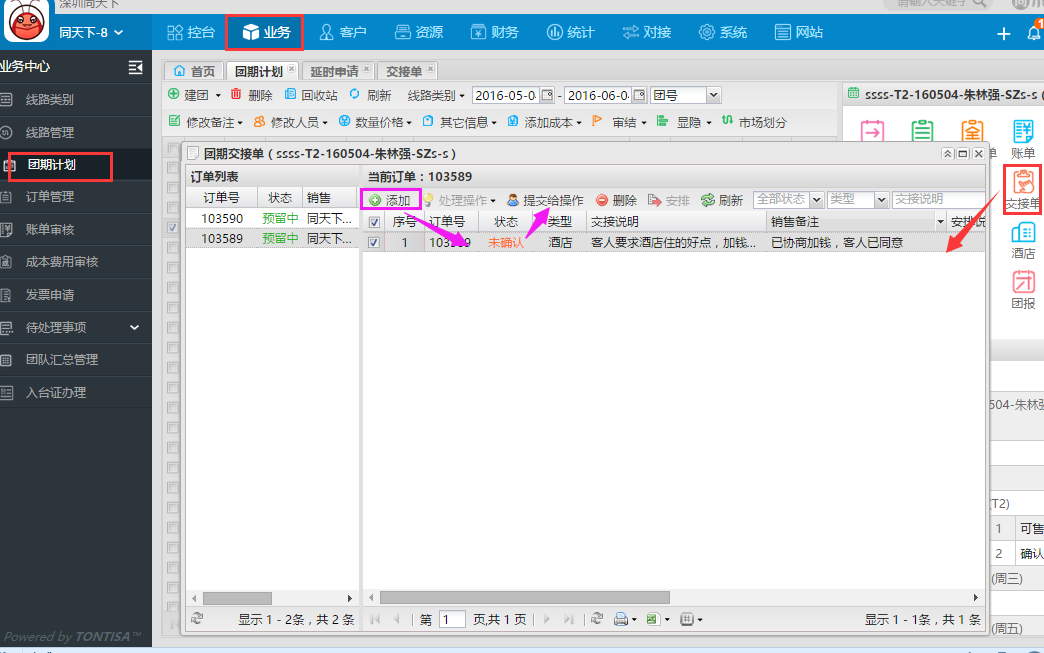This screenshot has height=653, width=1044.
Task: Open the 财务 top navigation menu
Action: point(494,32)
